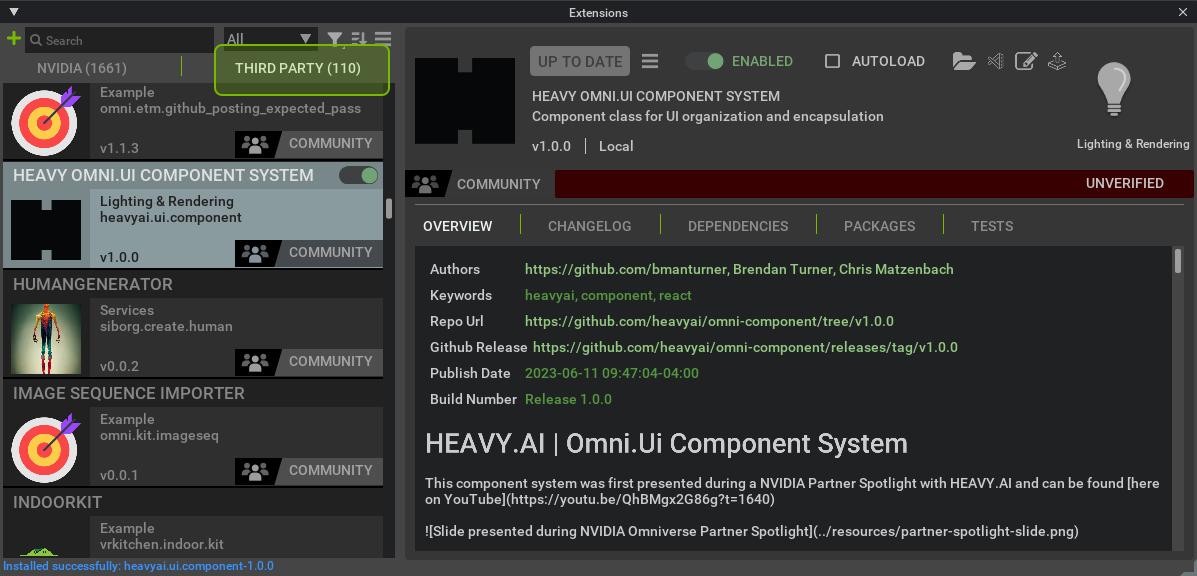This screenshot has height=576, width=1197.
Task: Click the overview panel vertical scrollbar
Action: pyautogui.click(x=1179, y=261)
